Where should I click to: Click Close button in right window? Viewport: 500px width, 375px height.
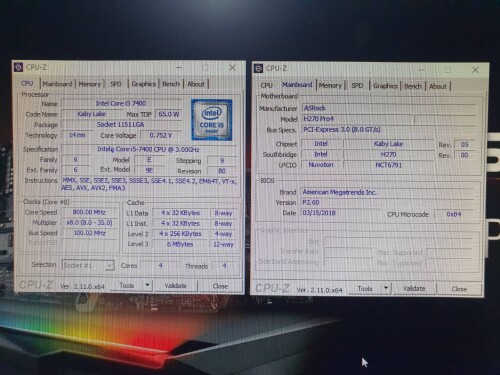pos(459,289)
